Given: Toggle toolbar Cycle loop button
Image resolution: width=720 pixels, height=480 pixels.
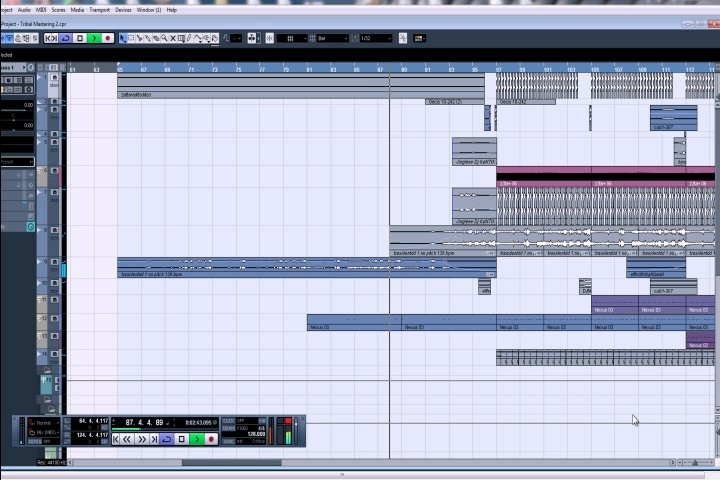Looking at the screenshot, I should [x=66, y=39].
